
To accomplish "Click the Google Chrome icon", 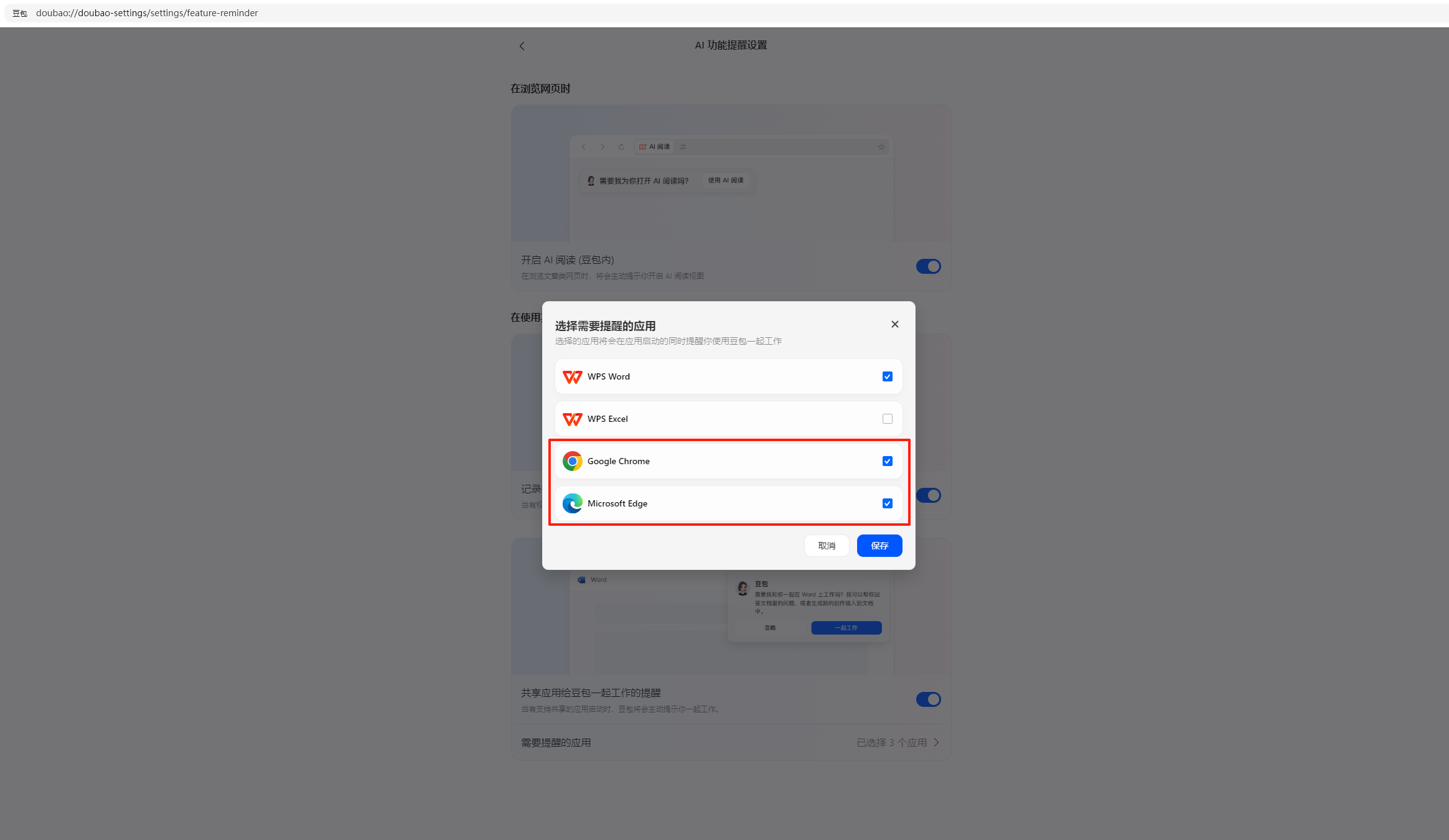I will (572, 461).
